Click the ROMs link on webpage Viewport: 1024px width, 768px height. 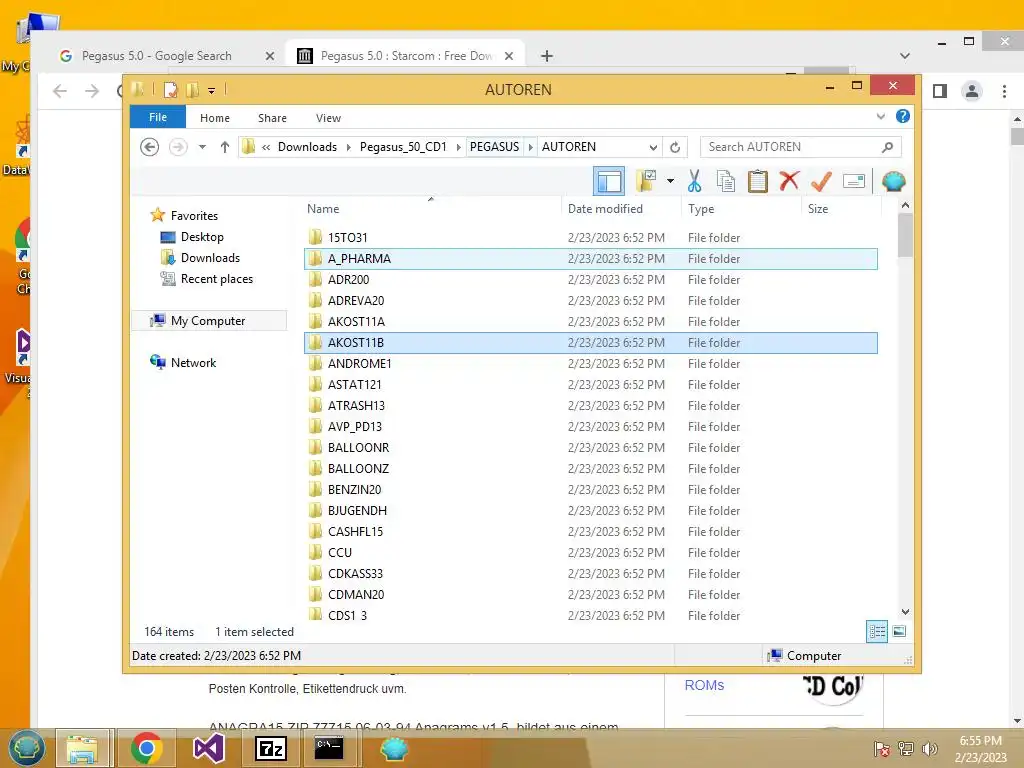704,685
